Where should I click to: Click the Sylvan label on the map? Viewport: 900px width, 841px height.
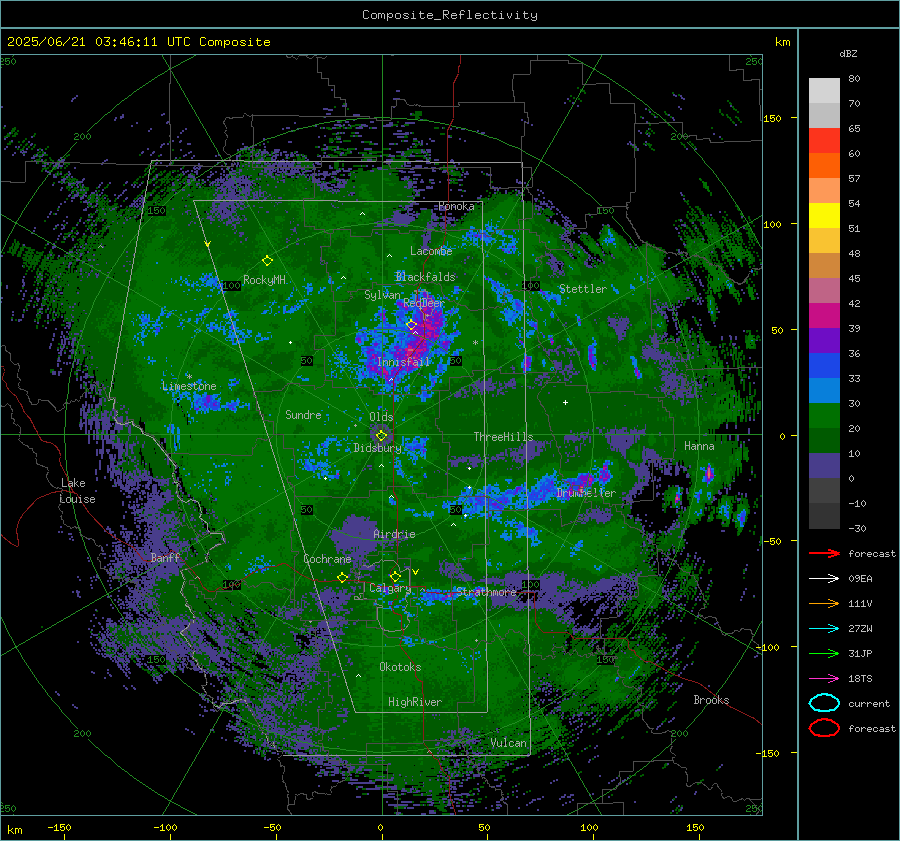(382, 295)
